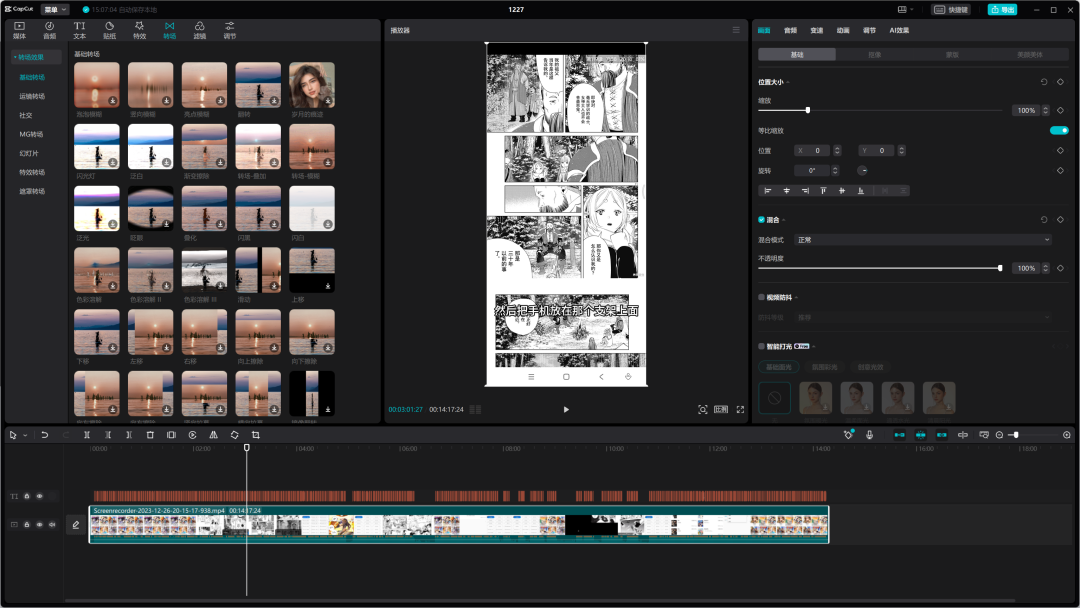Open the 特效 effects panel
The width and height of the screenshot is (1080, 608).
pyautogui.click(x=140, y=30)
